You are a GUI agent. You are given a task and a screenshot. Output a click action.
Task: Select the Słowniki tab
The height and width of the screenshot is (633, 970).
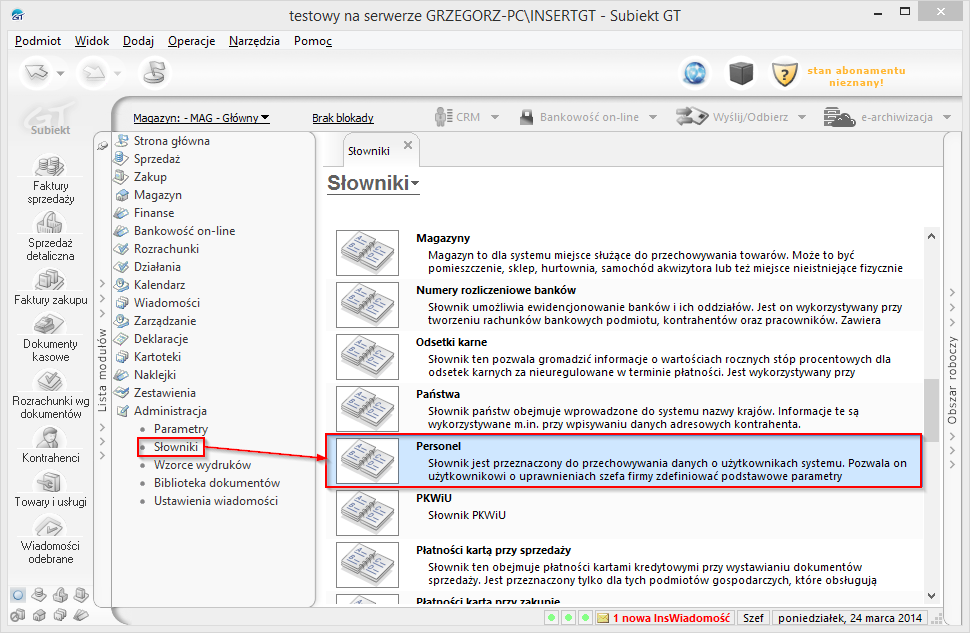(x=369, y=151)
